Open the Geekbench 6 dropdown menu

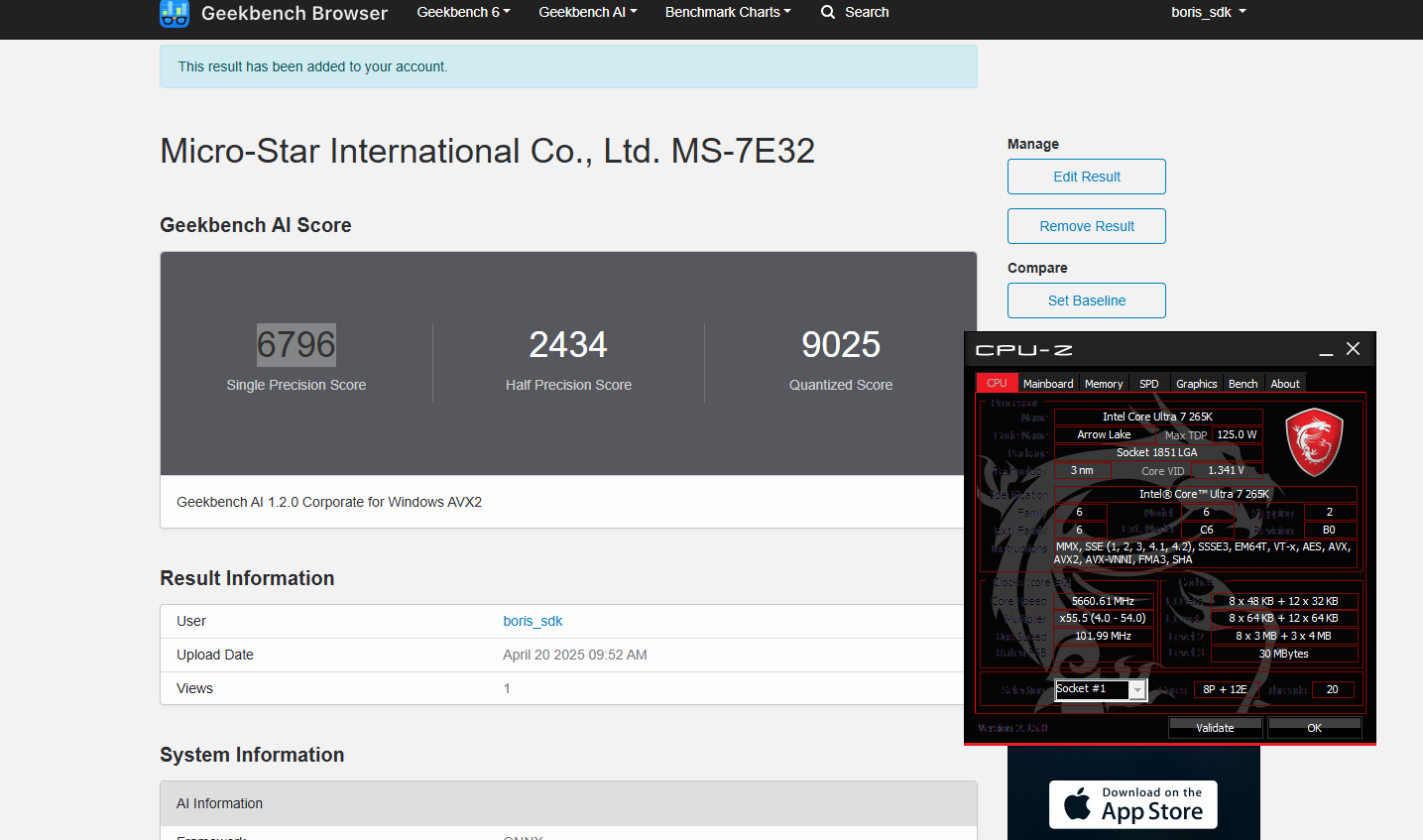pyautogui.click(x=463, y=12)
